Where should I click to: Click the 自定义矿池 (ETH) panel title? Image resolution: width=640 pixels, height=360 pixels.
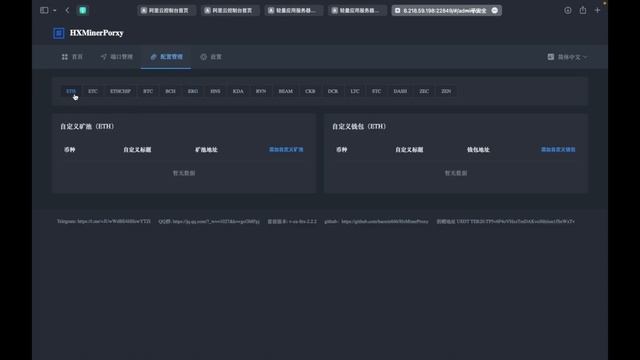coord(87,127)
